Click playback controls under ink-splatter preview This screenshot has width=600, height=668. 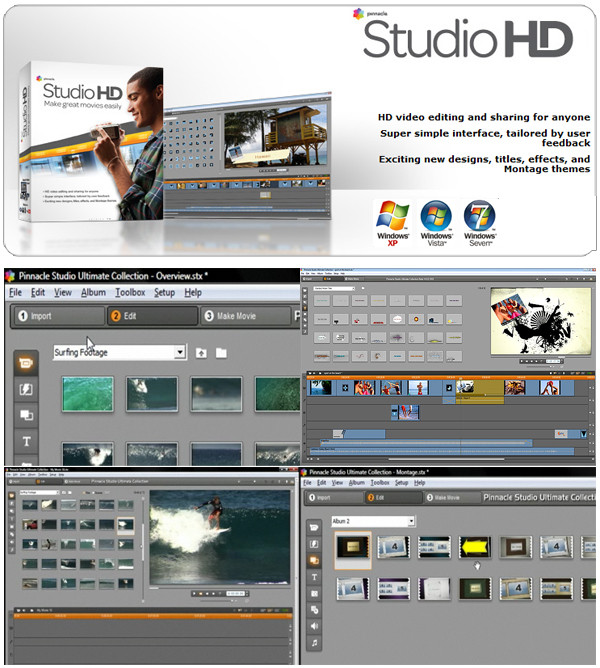(x=540, y=361)
